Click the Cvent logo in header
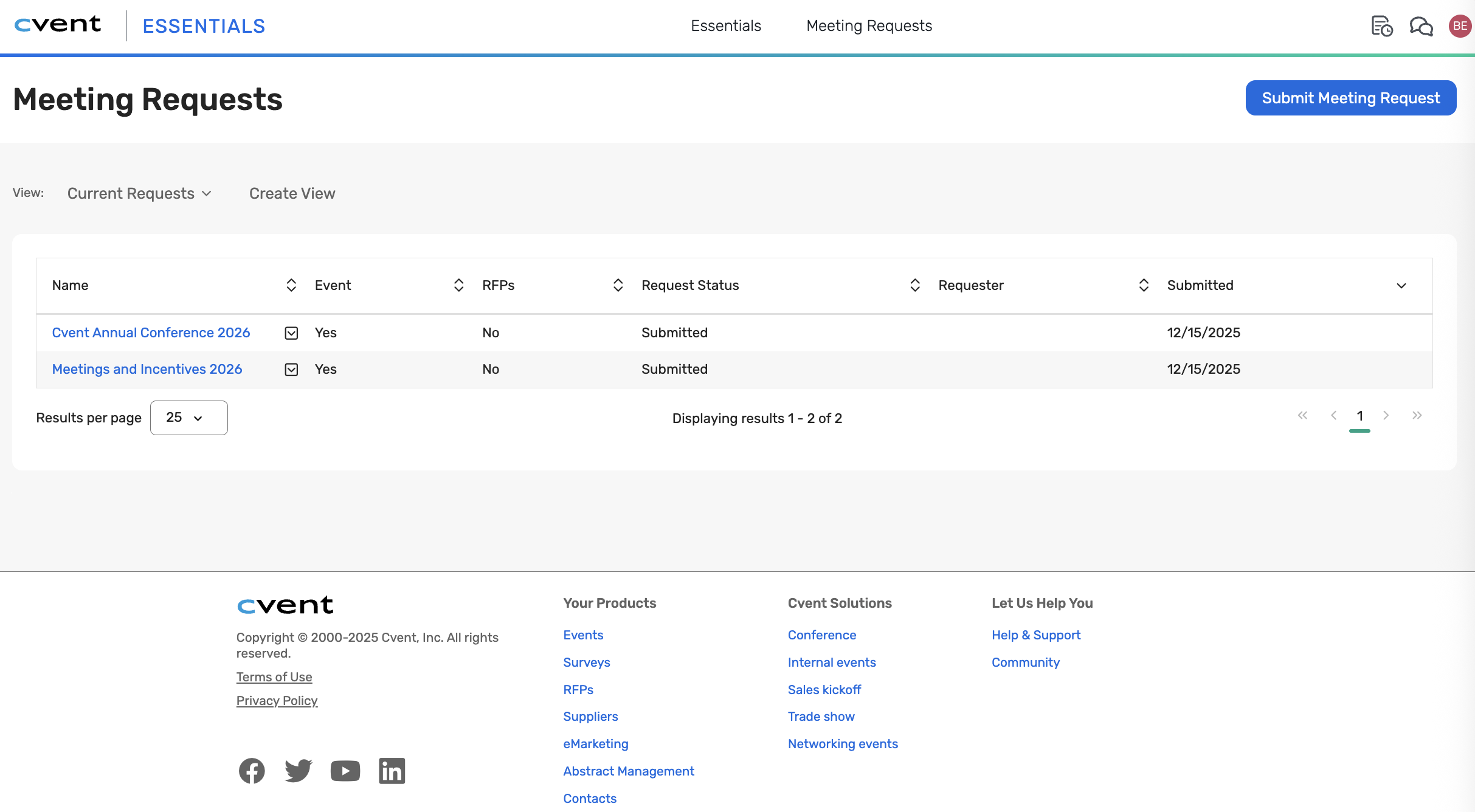Viewport: 1475px width, 812px height. (58, 25)
